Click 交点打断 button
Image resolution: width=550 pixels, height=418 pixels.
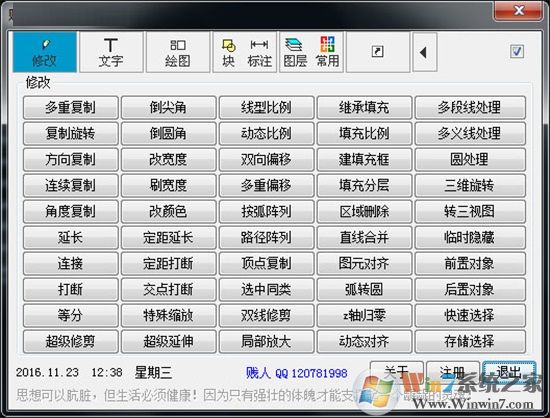tap(168, 289)
